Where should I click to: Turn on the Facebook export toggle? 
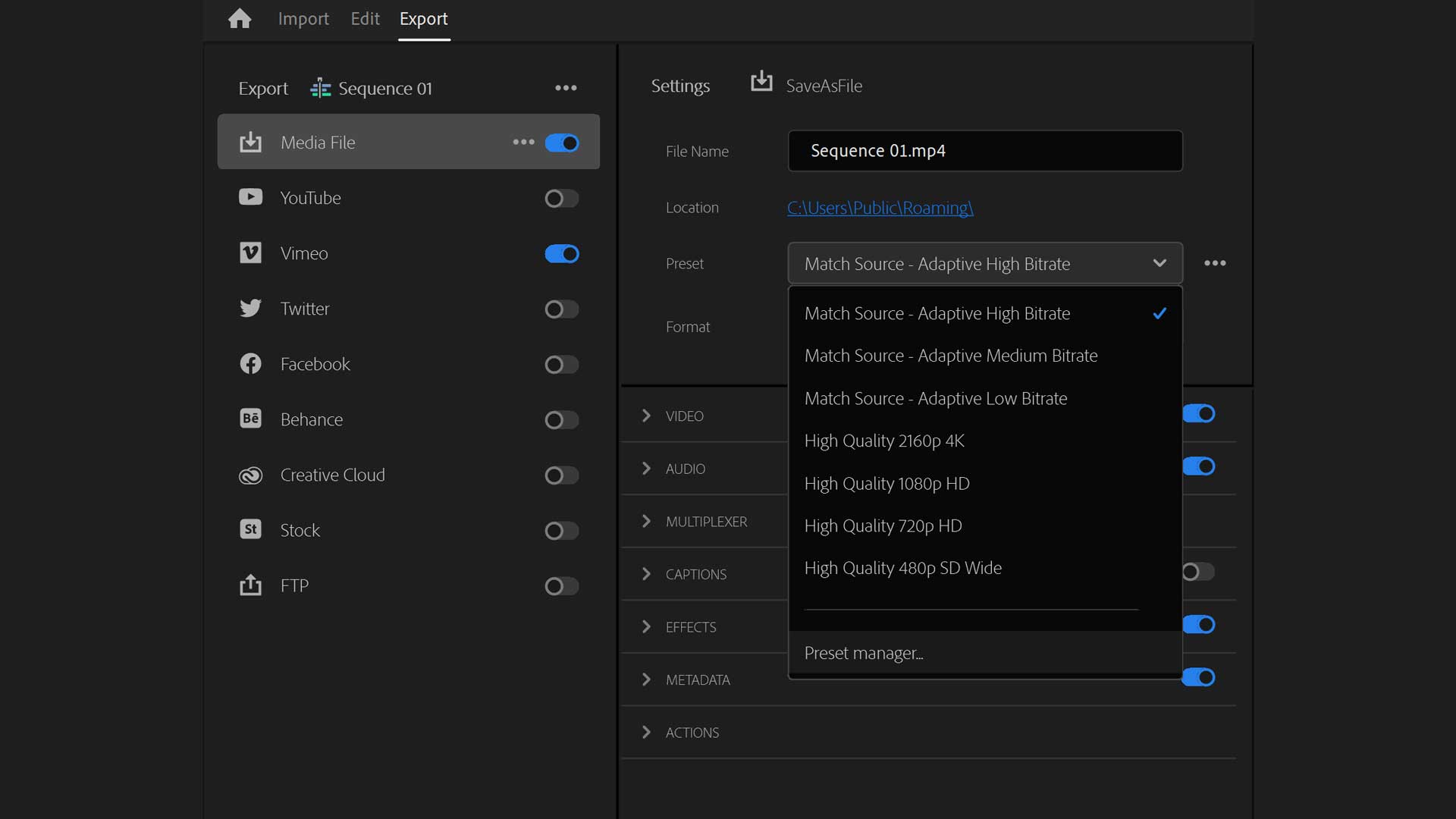pos(561,365)
